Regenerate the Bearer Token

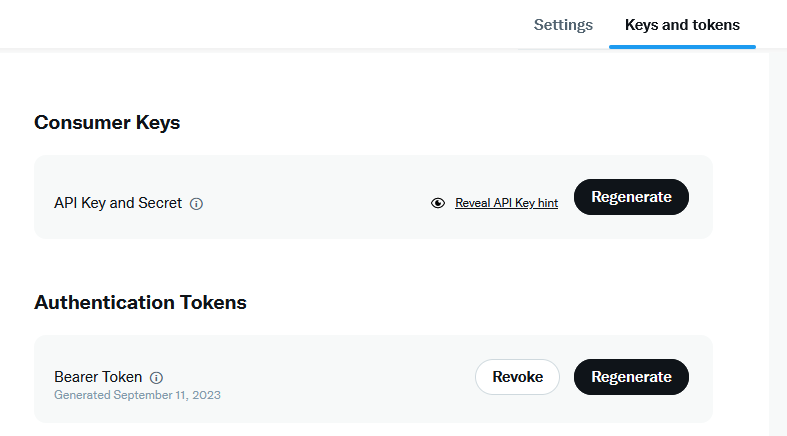pyautogui.click(x=631, y=377)
